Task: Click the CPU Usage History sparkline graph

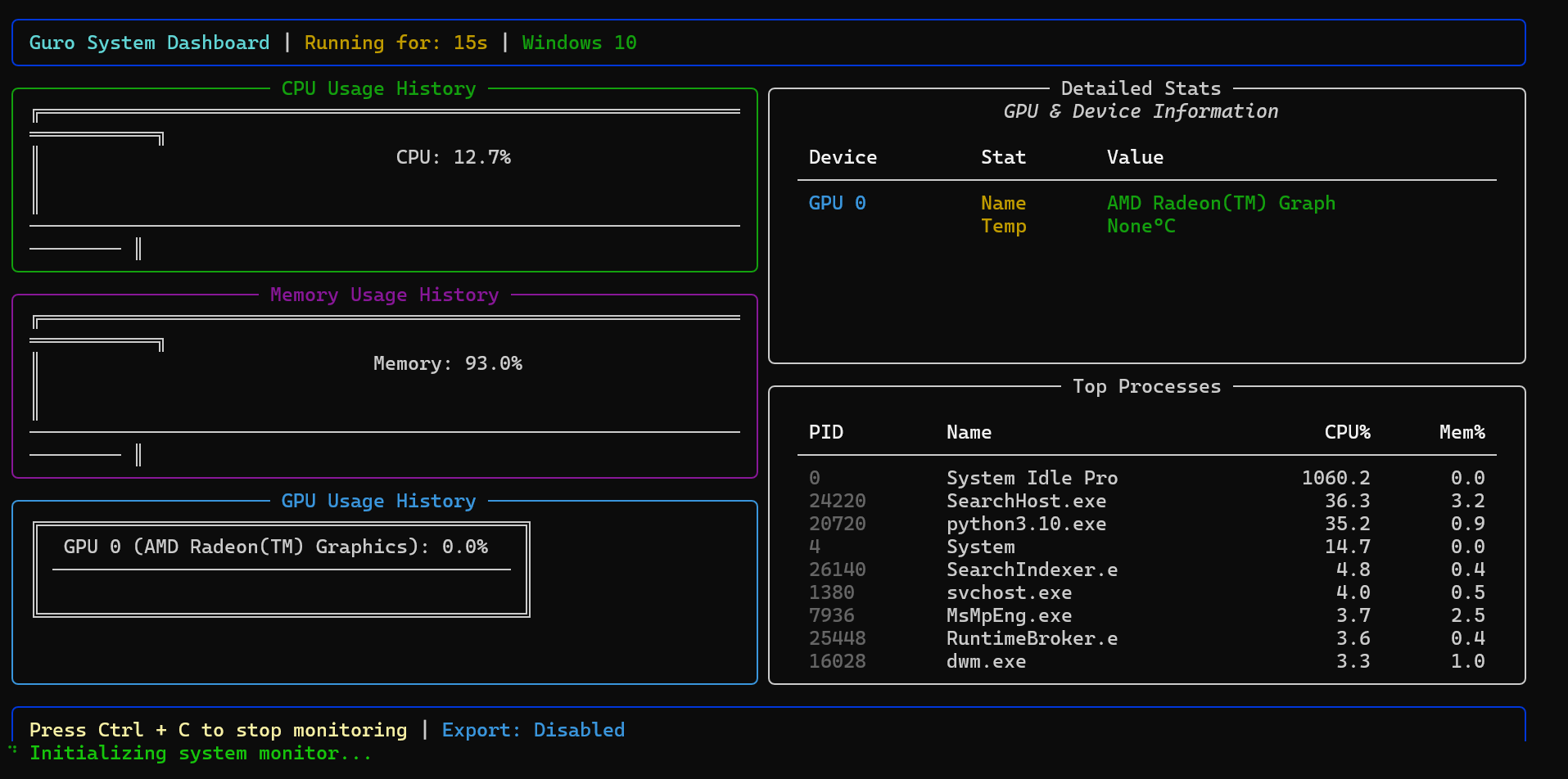Action: [x=385, y=180]
